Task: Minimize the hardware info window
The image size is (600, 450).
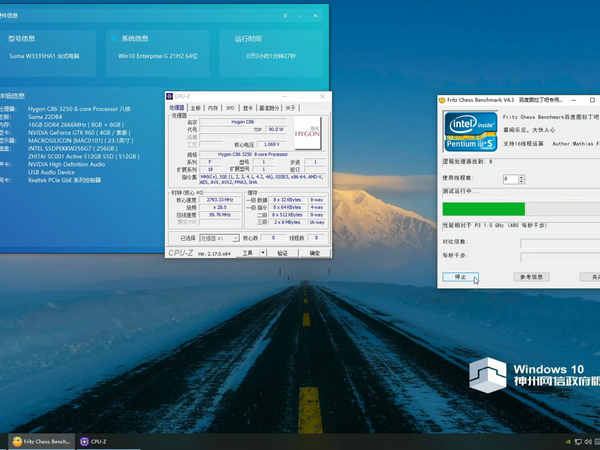Action: [300, 16]
